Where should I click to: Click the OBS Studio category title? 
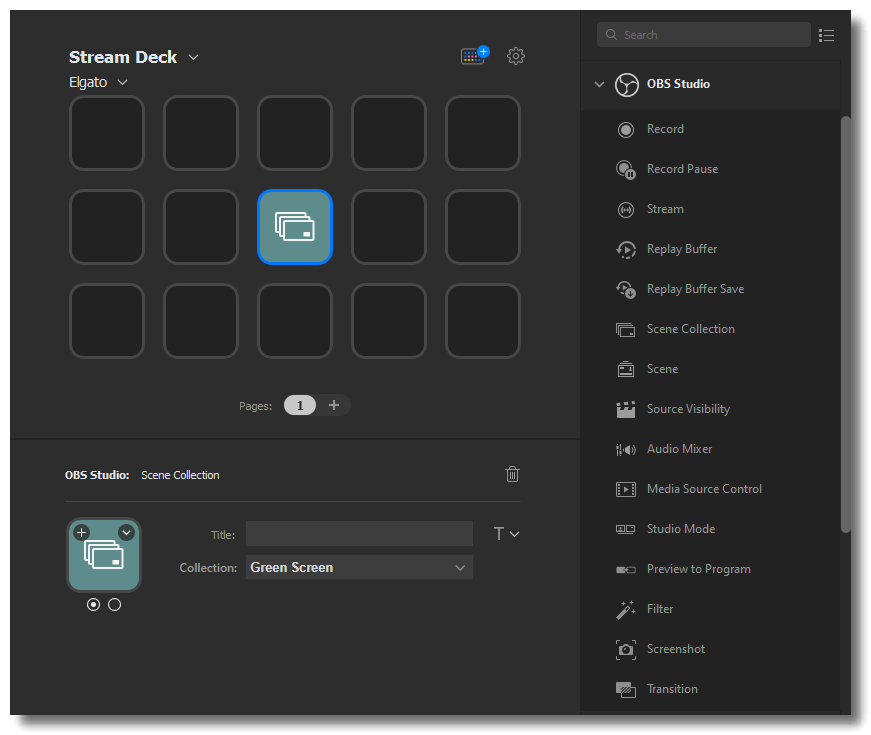coord(678,84)
